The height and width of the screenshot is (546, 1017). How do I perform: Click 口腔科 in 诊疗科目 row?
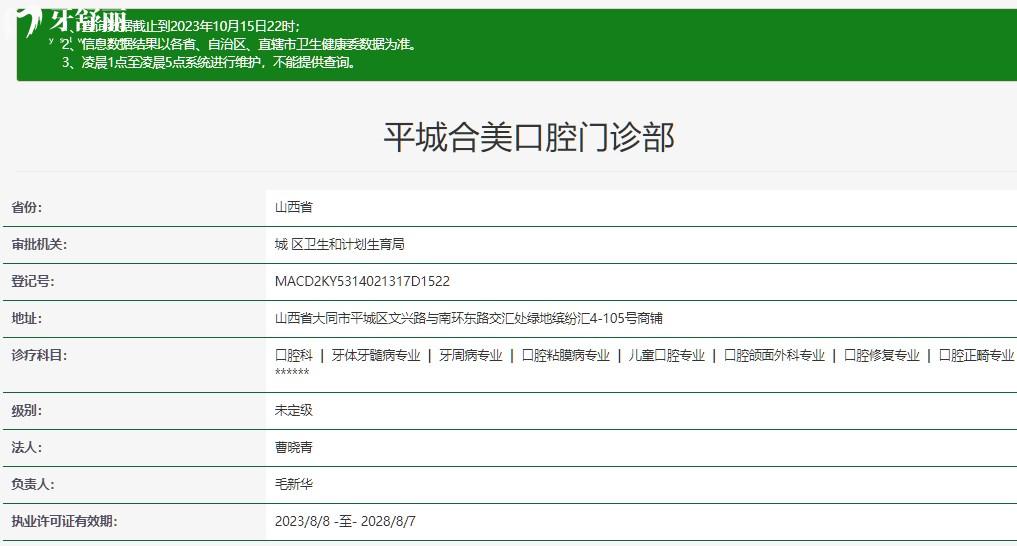[x=294, y=355]
